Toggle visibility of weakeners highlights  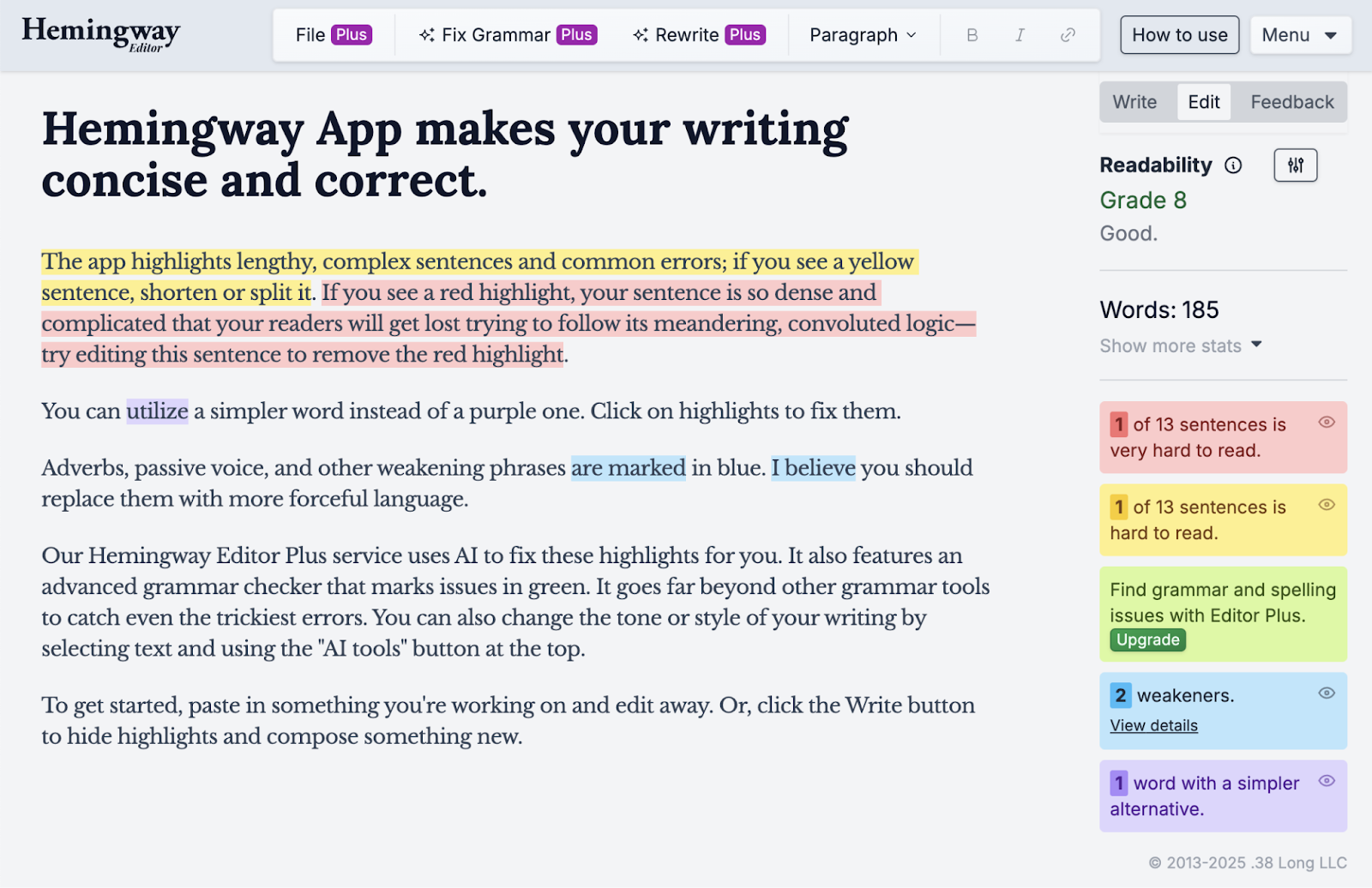pyautogui.click(x=1326, y=693)
